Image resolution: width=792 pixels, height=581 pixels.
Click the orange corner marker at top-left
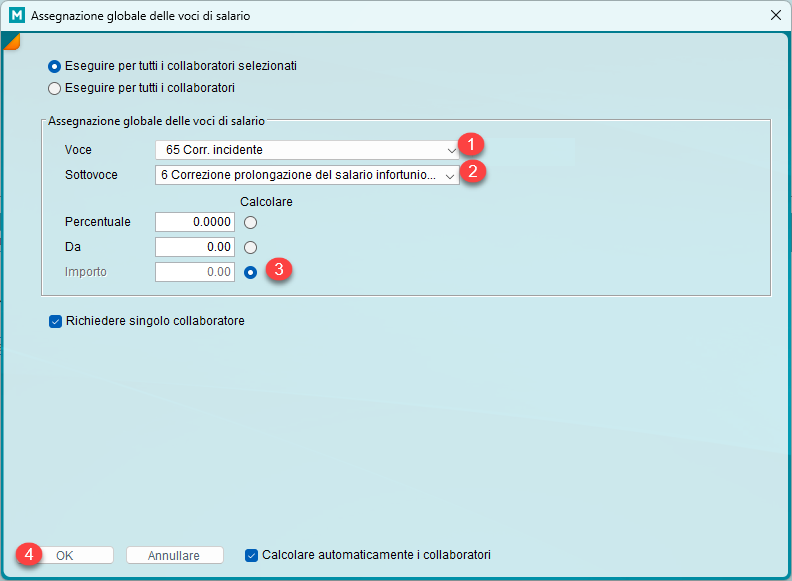(11, 40)
